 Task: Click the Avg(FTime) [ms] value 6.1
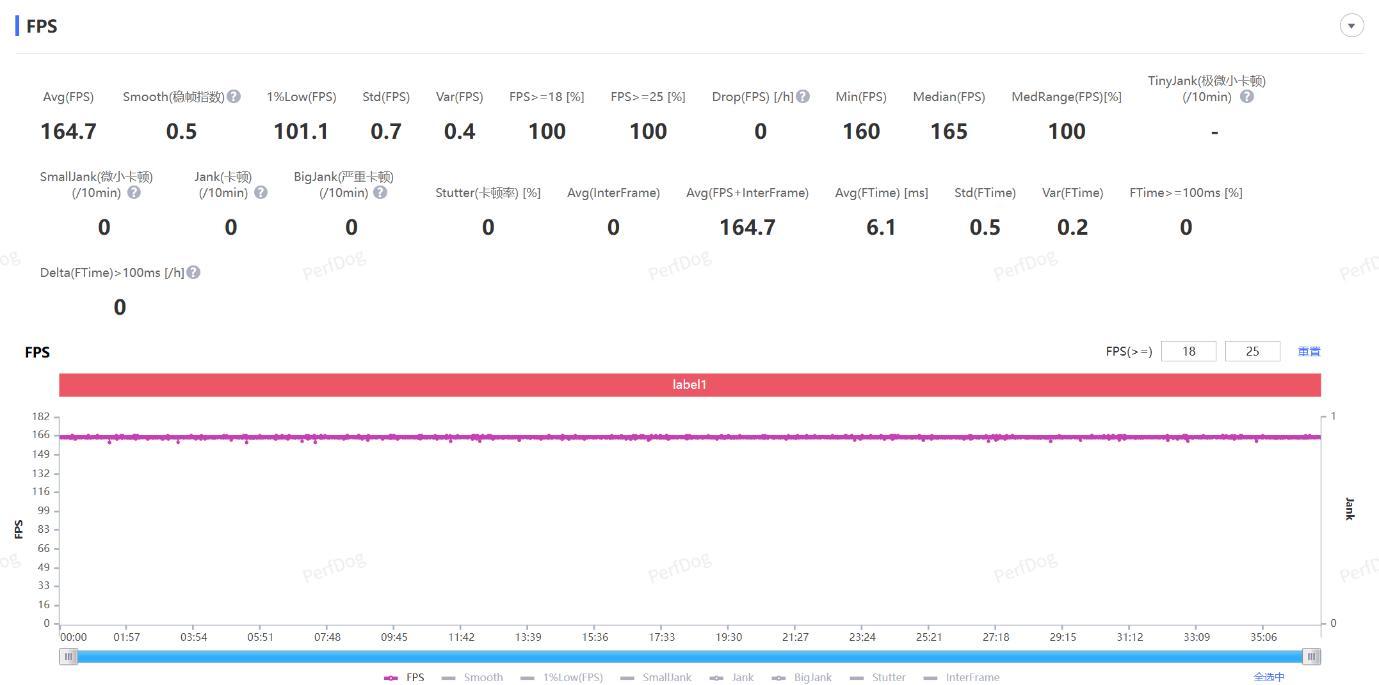(x=881, y=227)
